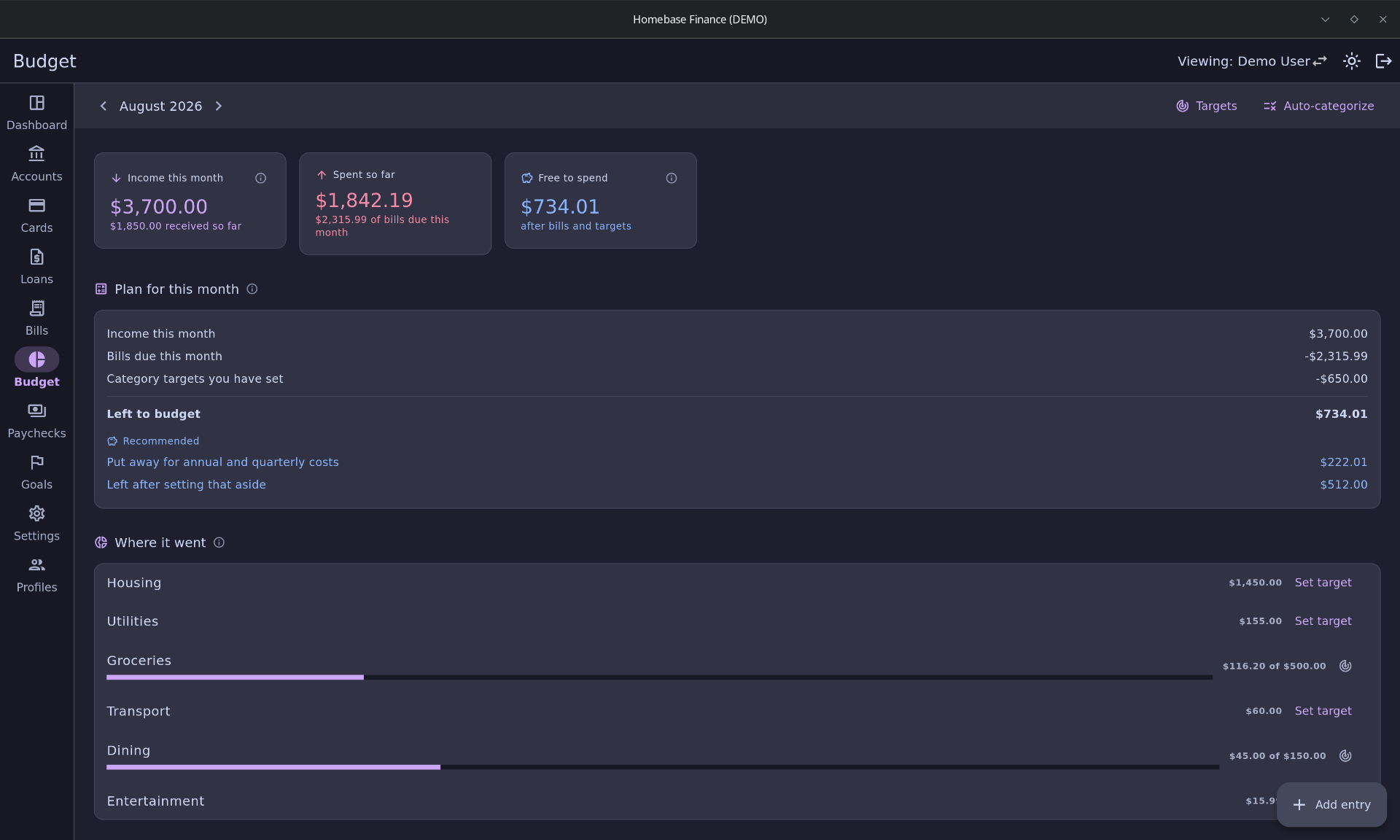Click 'Viewing: Demo User' label

pos(1243,61)
